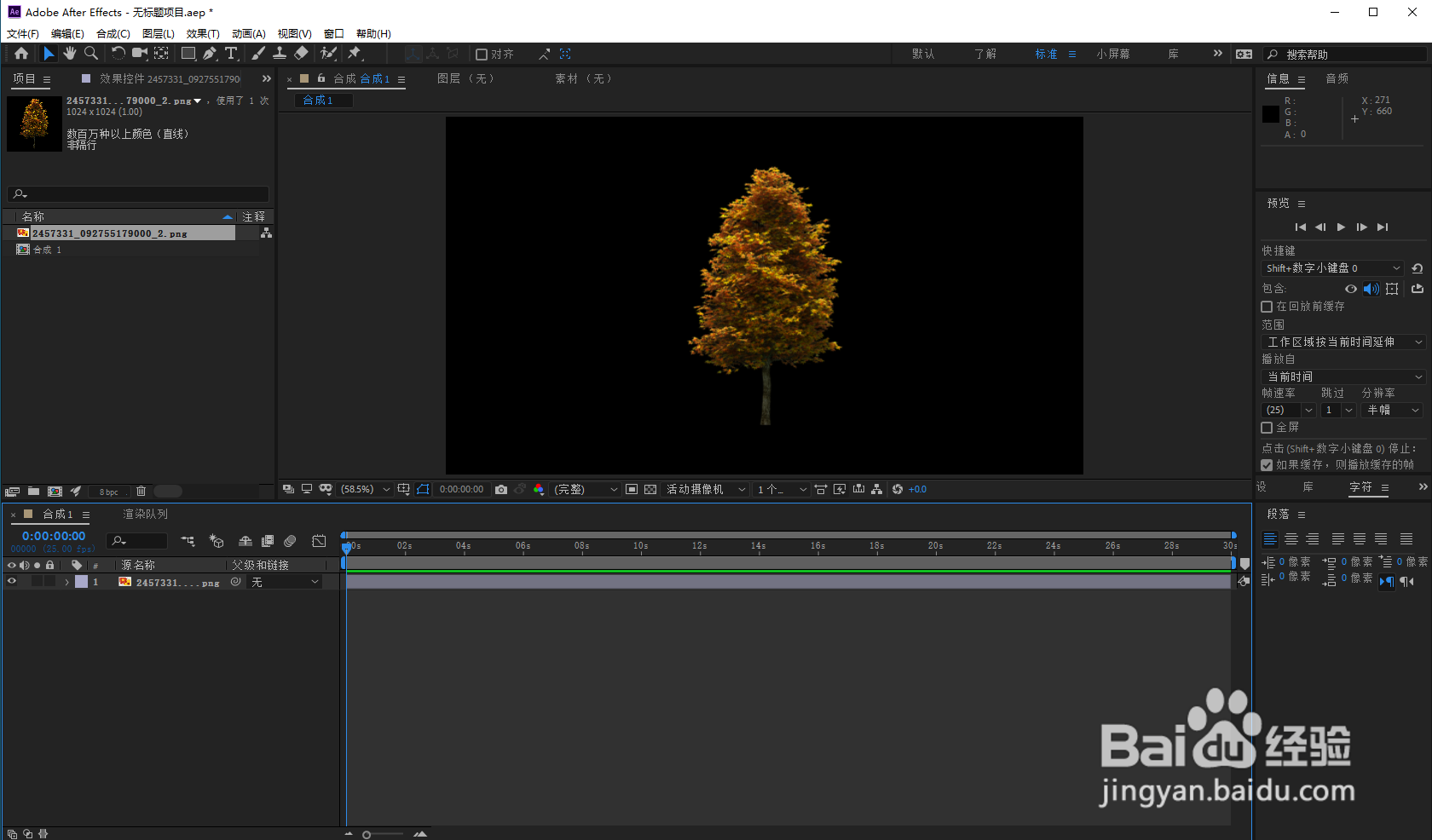Toggle include video eye in Preview panel

(1351, 289)
